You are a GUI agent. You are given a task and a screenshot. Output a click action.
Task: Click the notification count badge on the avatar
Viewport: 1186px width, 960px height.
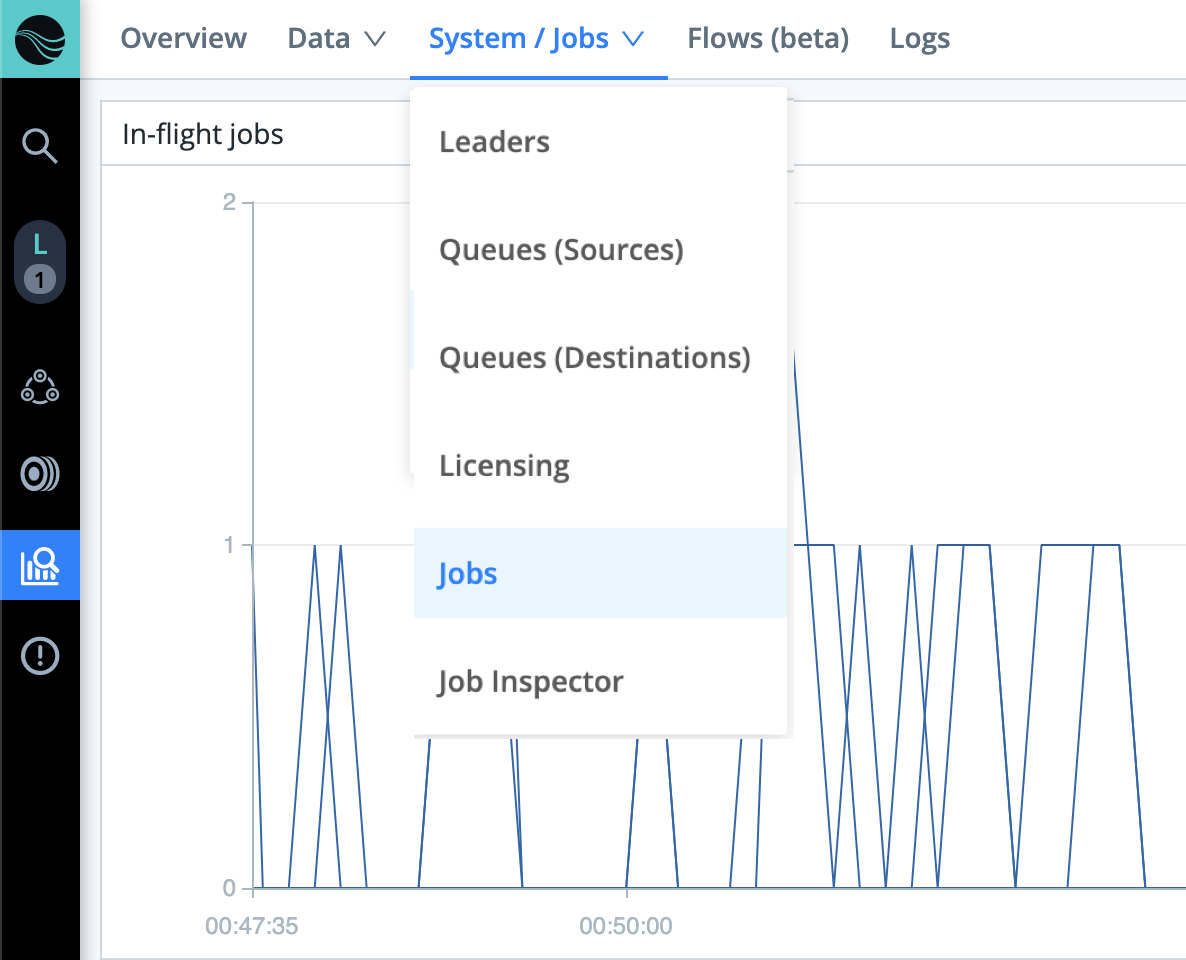tap(41, 281)
